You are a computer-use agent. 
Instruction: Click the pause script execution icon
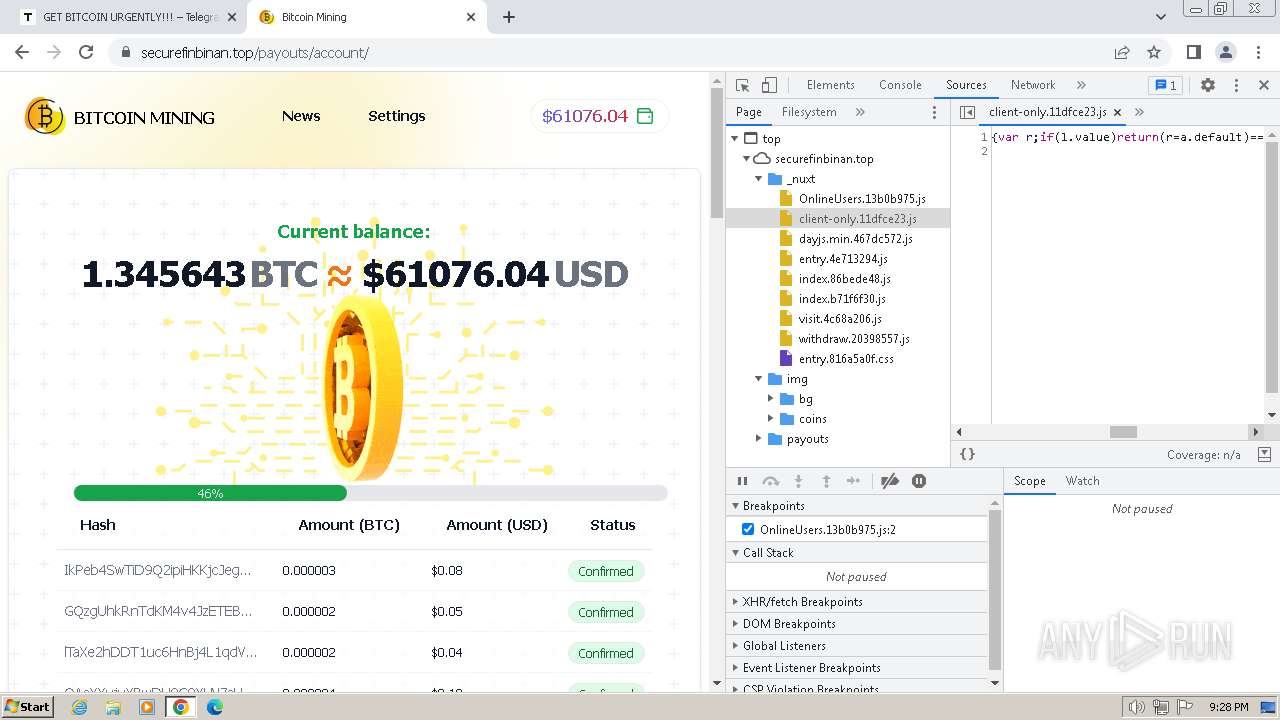742,481
